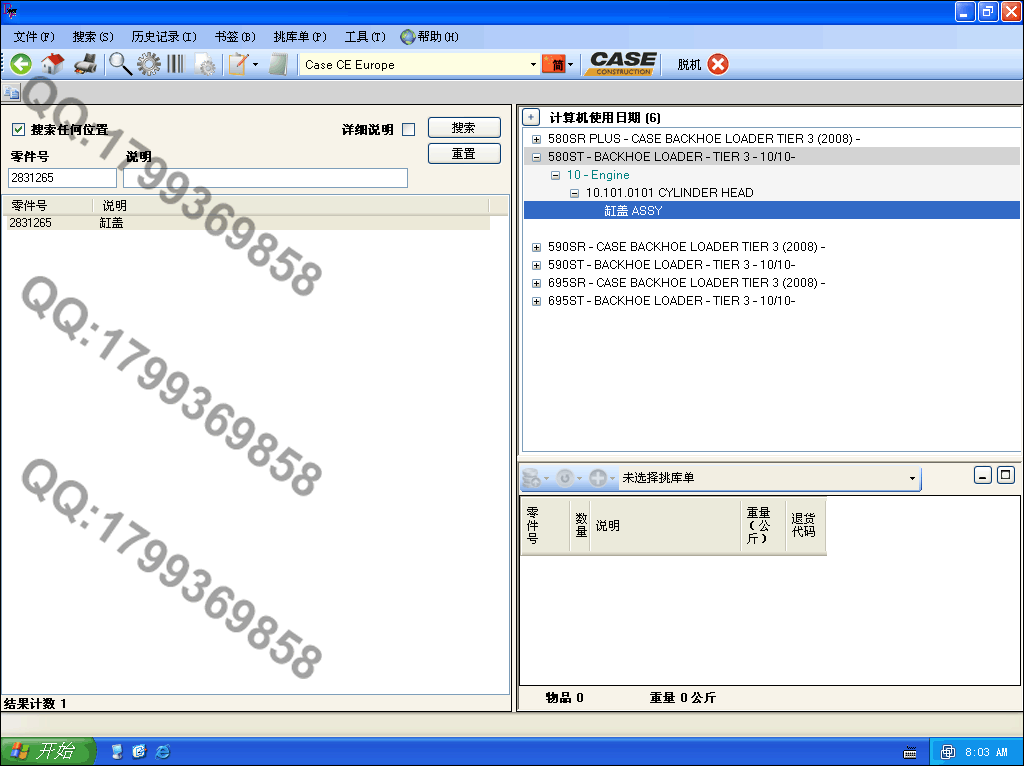Viewport: 1024px width, 766px height.
Task: Open the 历史记录 menu
Action: (x=164, y=37)
